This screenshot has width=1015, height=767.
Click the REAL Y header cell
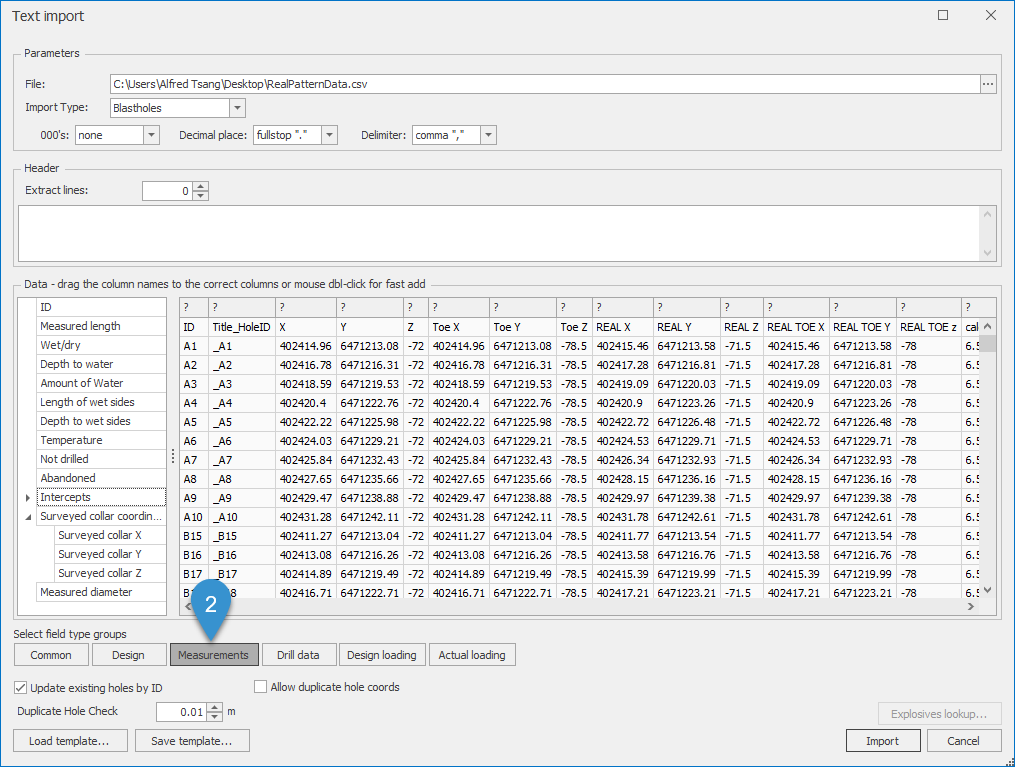point(687,328)
